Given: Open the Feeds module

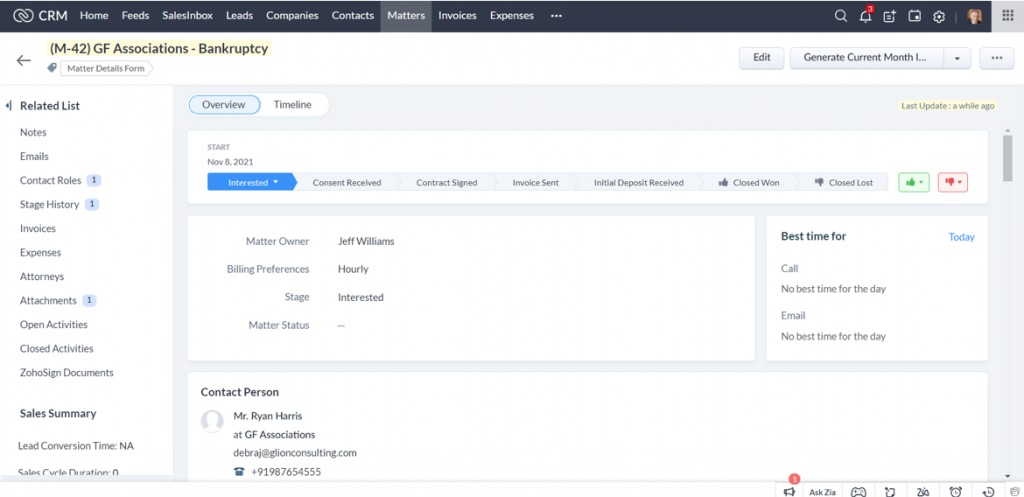Looking at the screenshot, I should 135,16.
